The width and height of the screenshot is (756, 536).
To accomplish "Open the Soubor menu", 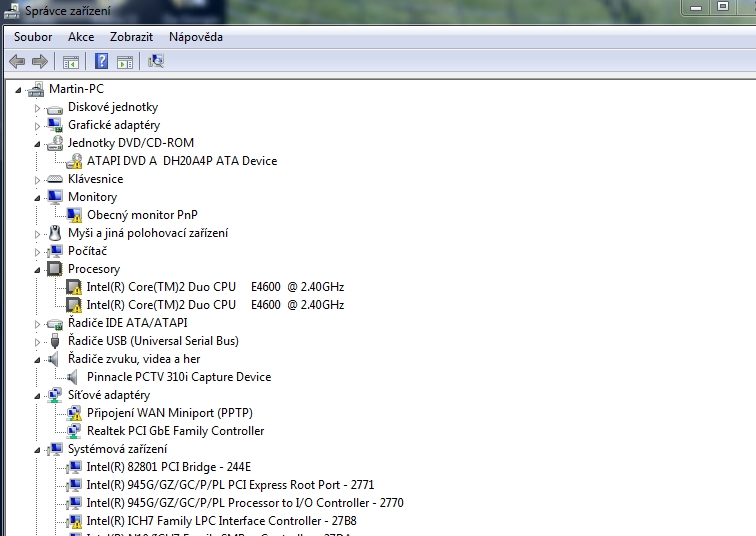I will pos(32,37).
